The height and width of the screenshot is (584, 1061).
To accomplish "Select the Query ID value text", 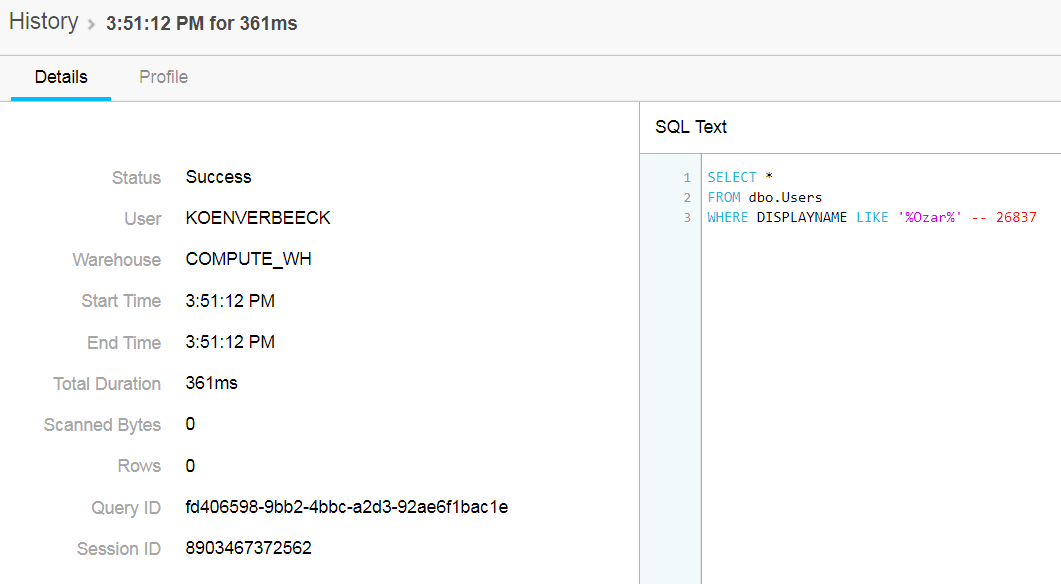I will point(346,507).
